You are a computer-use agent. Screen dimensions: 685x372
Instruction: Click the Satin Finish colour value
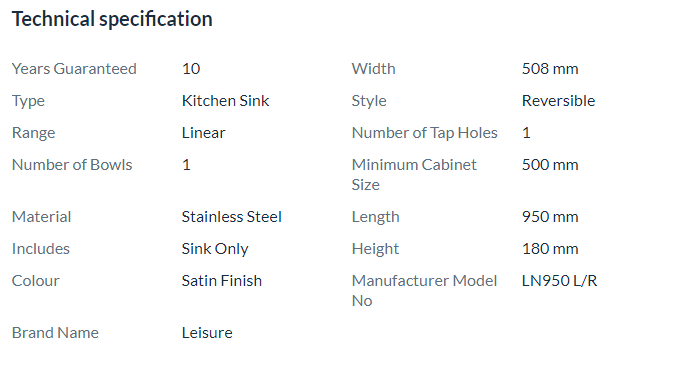[x=222, y=281]
